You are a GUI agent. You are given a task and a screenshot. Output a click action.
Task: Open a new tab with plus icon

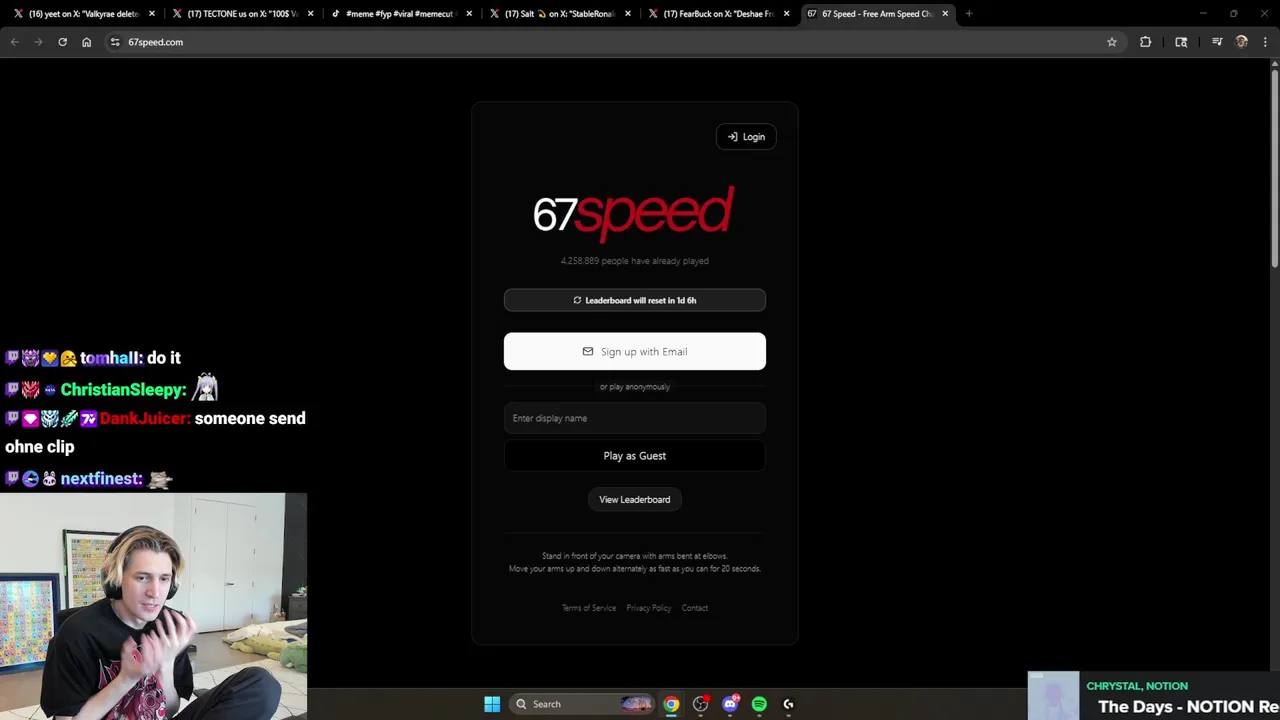pos(969,14)
